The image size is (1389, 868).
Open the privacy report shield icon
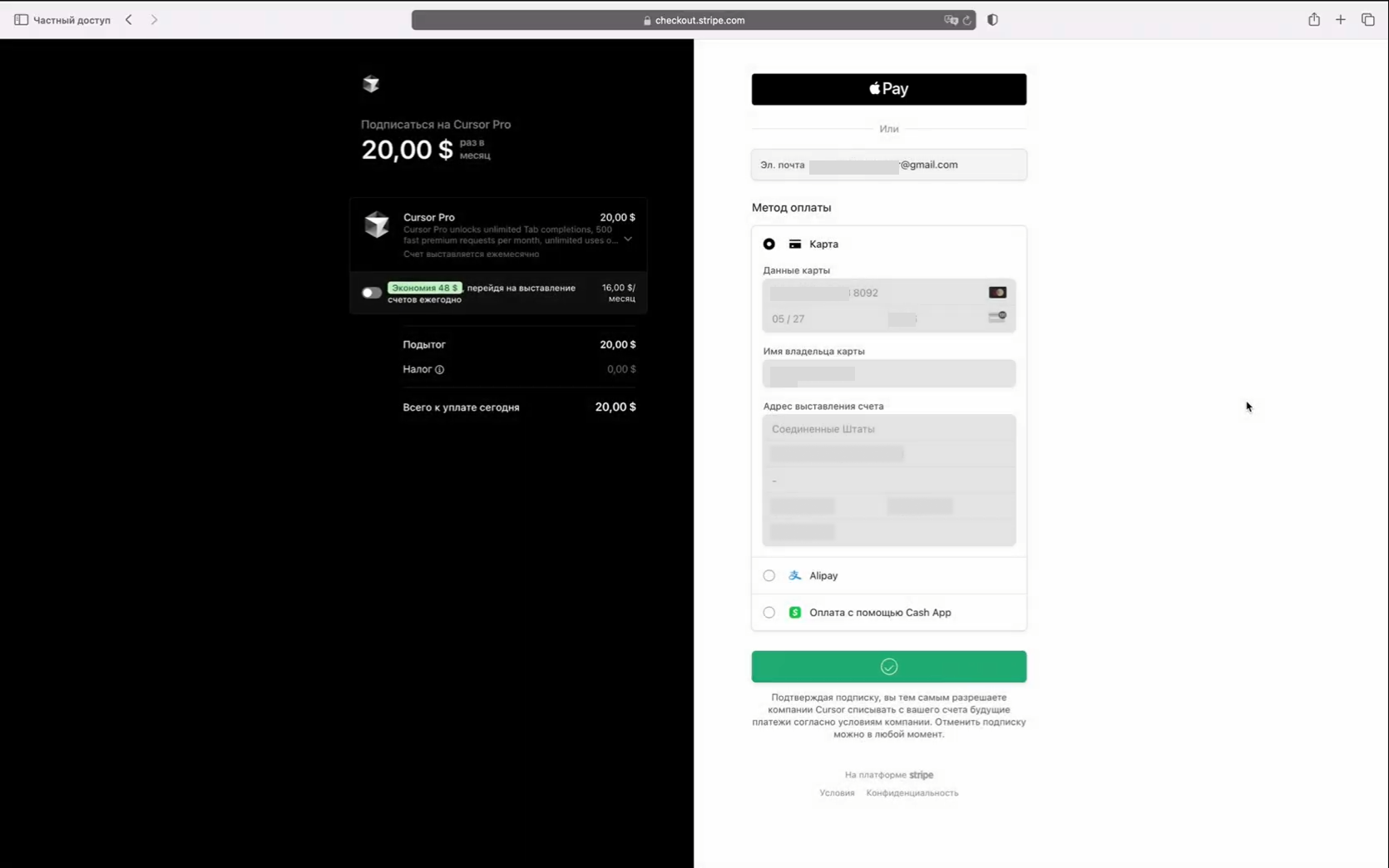pyautogui.click(x=992, y=20)
